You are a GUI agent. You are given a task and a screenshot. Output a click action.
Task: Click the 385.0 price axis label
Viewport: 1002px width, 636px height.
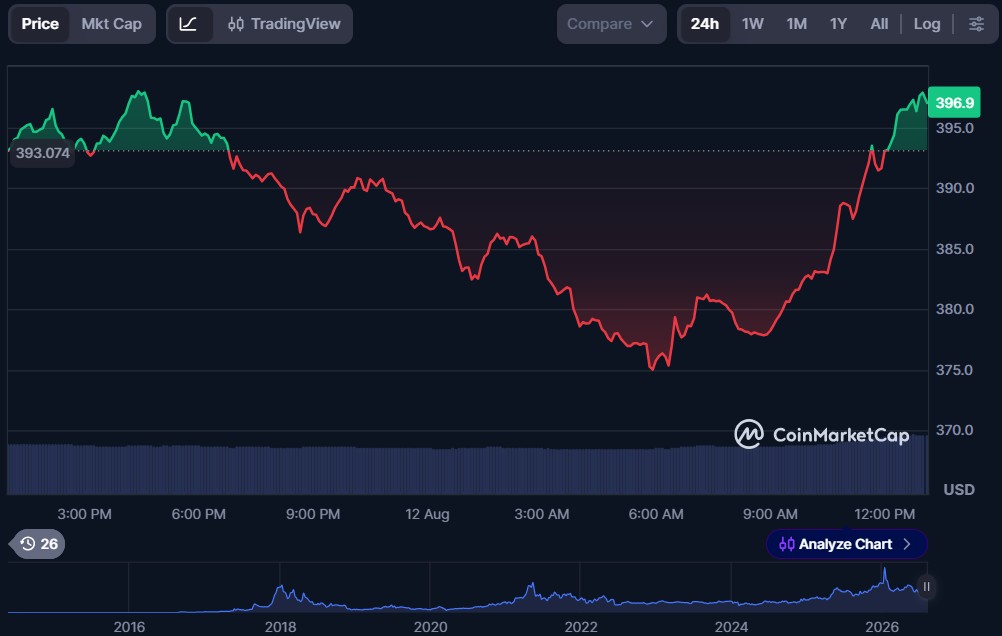[955, 249]
